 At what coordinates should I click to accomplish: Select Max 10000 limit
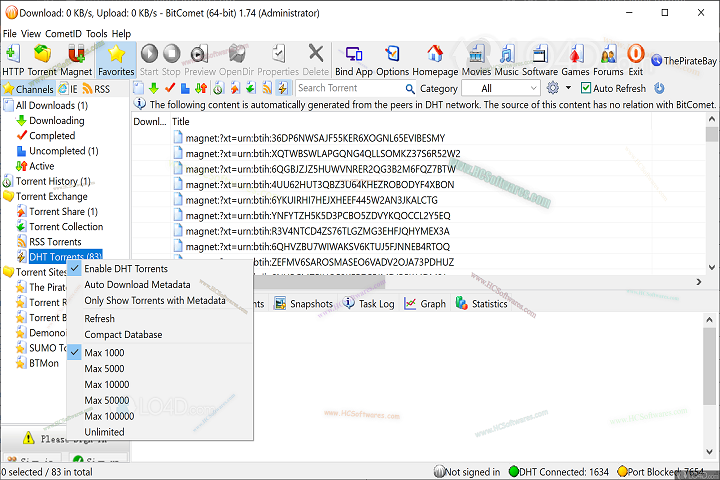click(160, 384)
